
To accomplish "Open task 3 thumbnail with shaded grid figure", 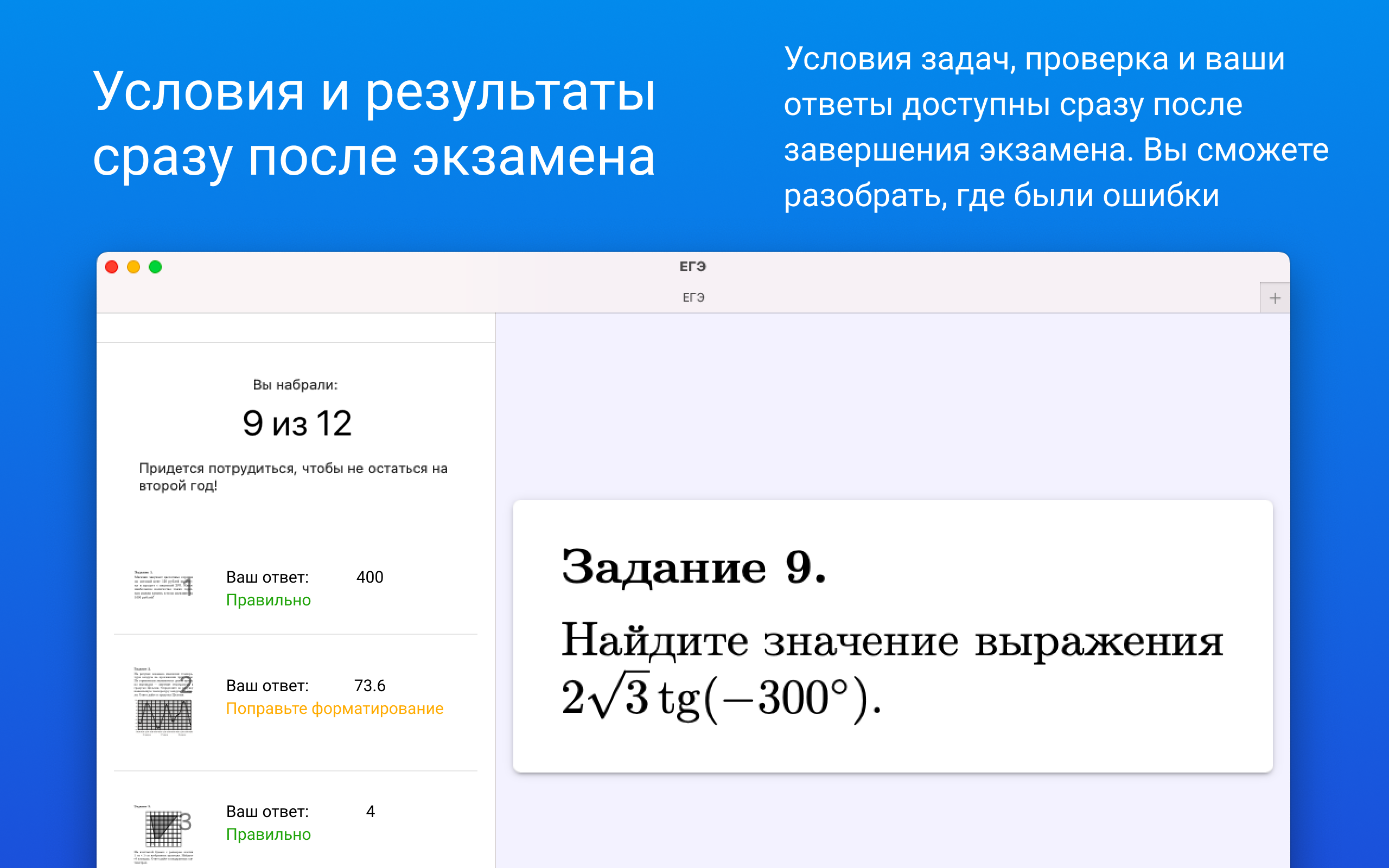I will (x=163, y=834).
